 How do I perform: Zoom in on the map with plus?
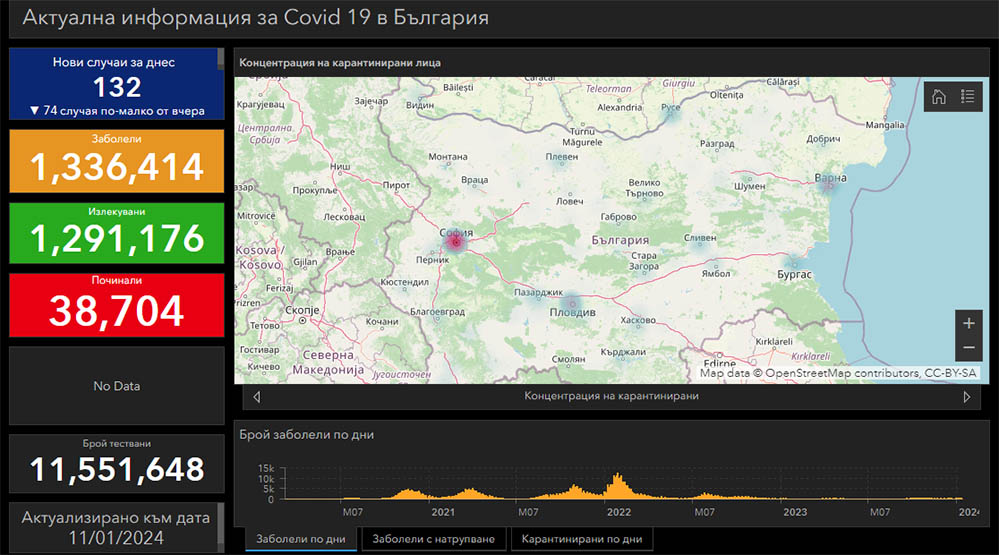click(x=968, y=323)
